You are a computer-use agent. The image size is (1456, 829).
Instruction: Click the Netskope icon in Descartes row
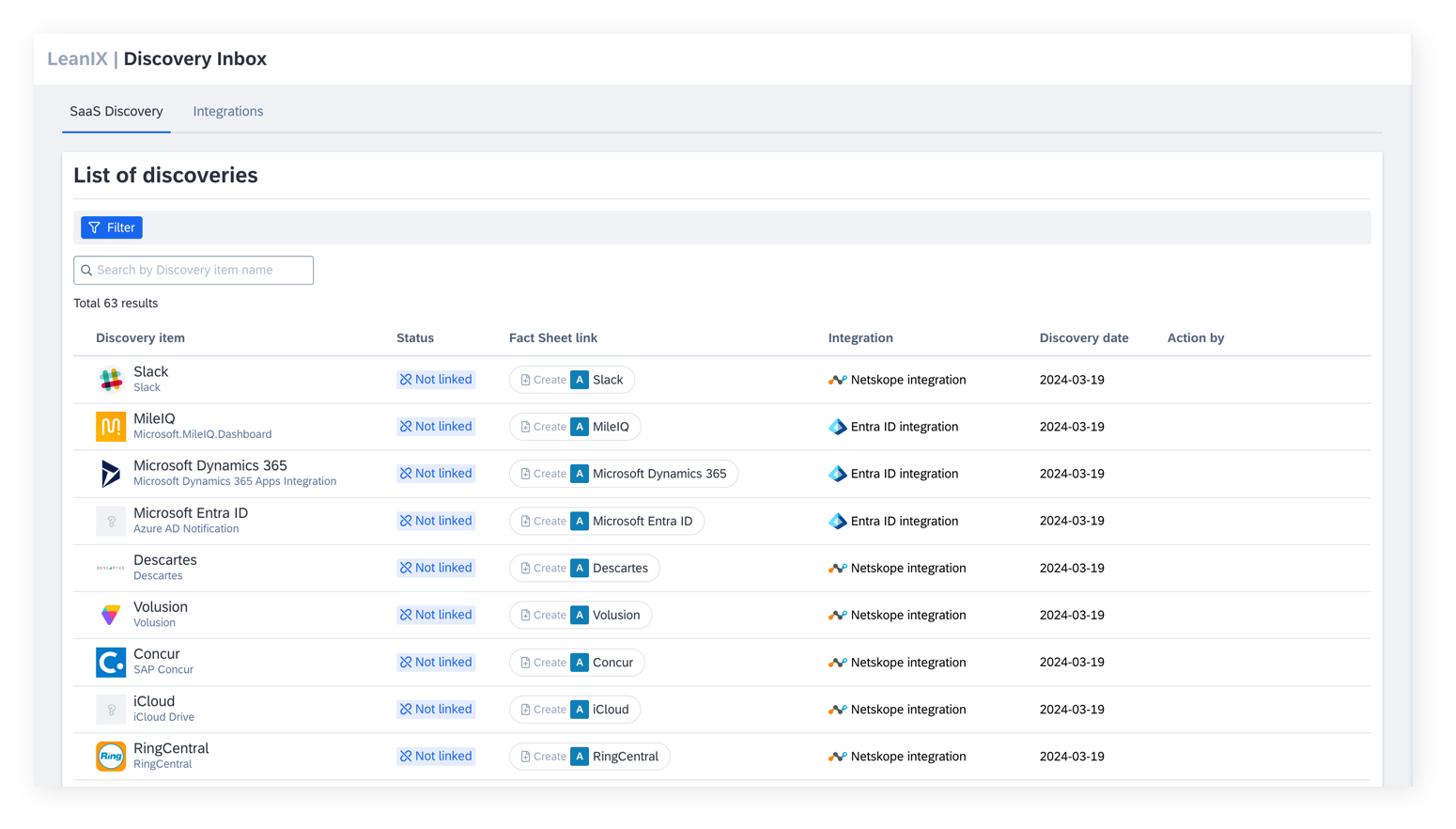coord(837,568)
